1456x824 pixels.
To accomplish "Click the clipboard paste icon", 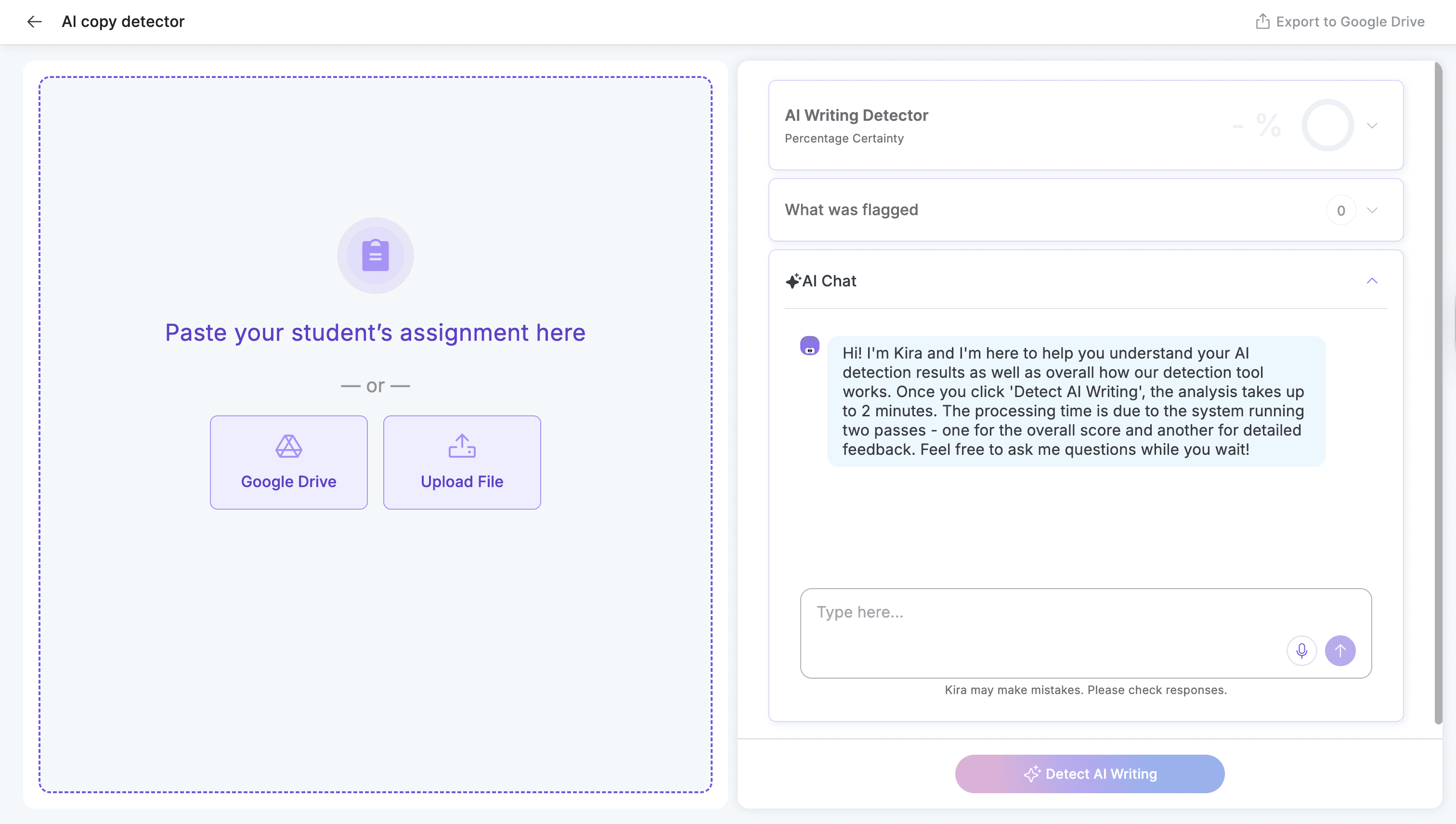I will click(x=376, y=255).
